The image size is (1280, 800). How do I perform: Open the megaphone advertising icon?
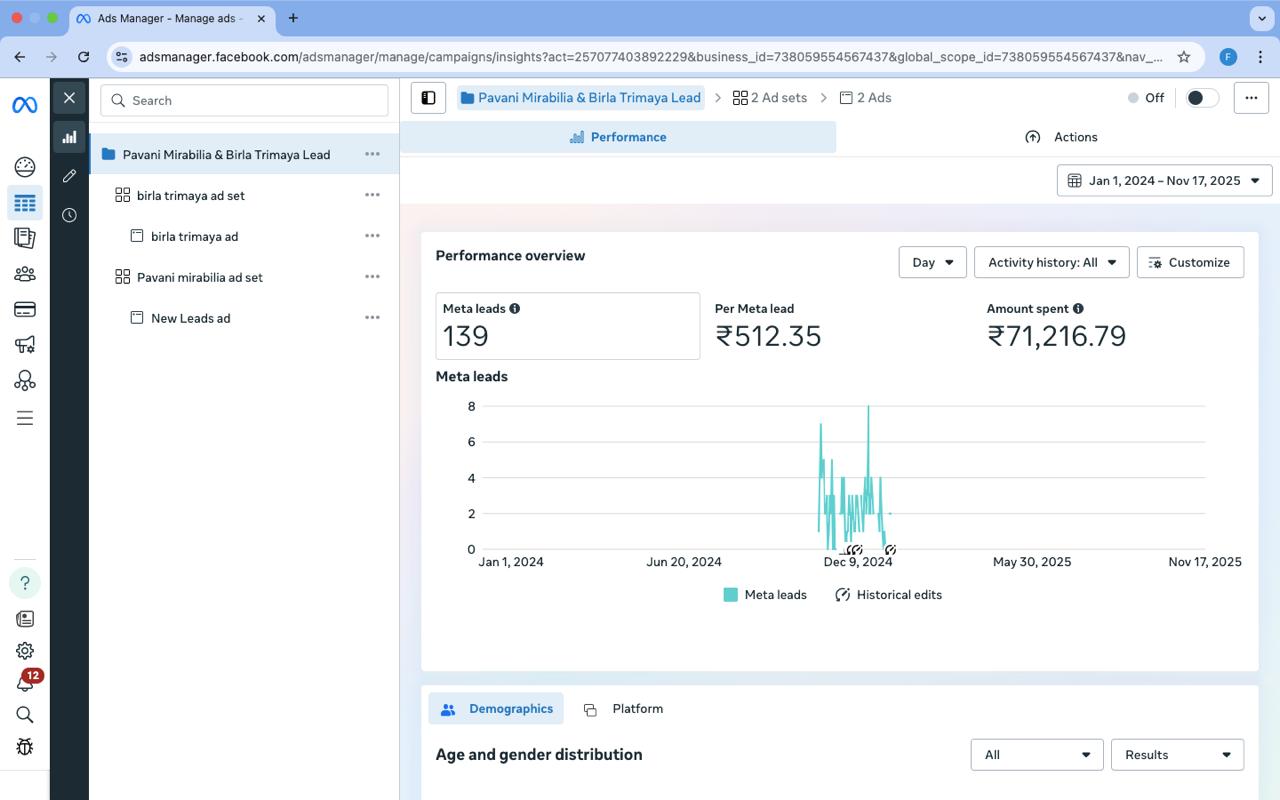pos(25,345)
